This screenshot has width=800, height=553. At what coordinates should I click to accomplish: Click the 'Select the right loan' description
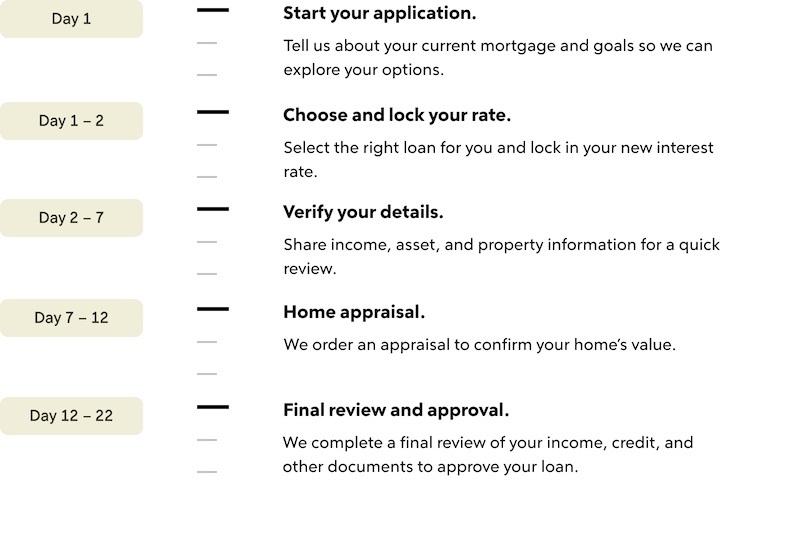coord(498,159)
